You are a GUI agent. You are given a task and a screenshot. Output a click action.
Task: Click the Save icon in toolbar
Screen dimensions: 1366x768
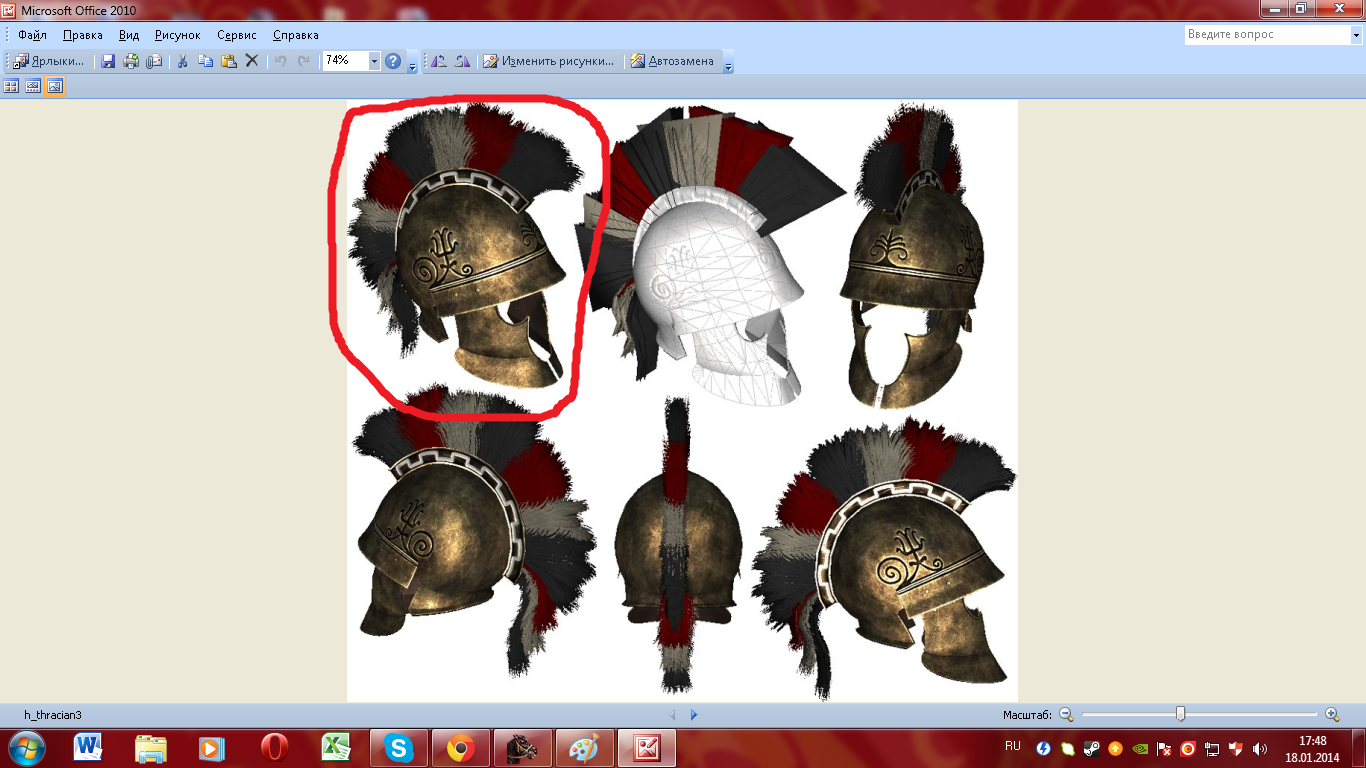(108, 61)
